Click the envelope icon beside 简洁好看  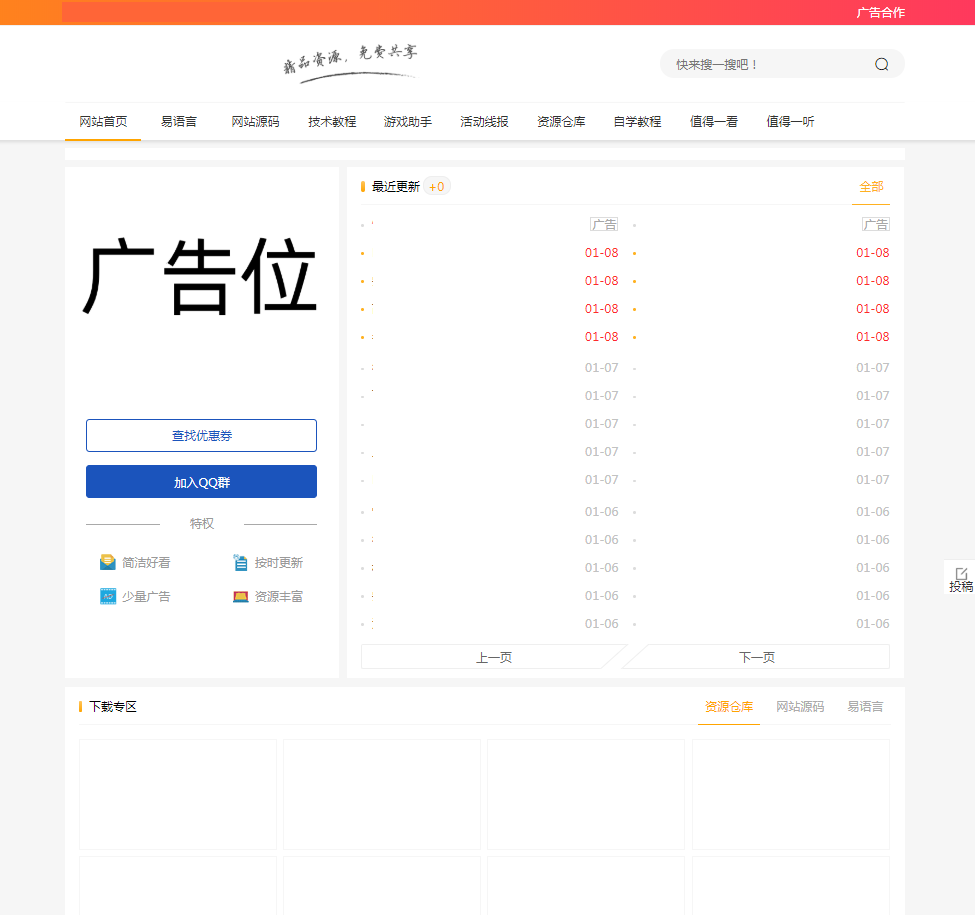click(x=107, y=562)
